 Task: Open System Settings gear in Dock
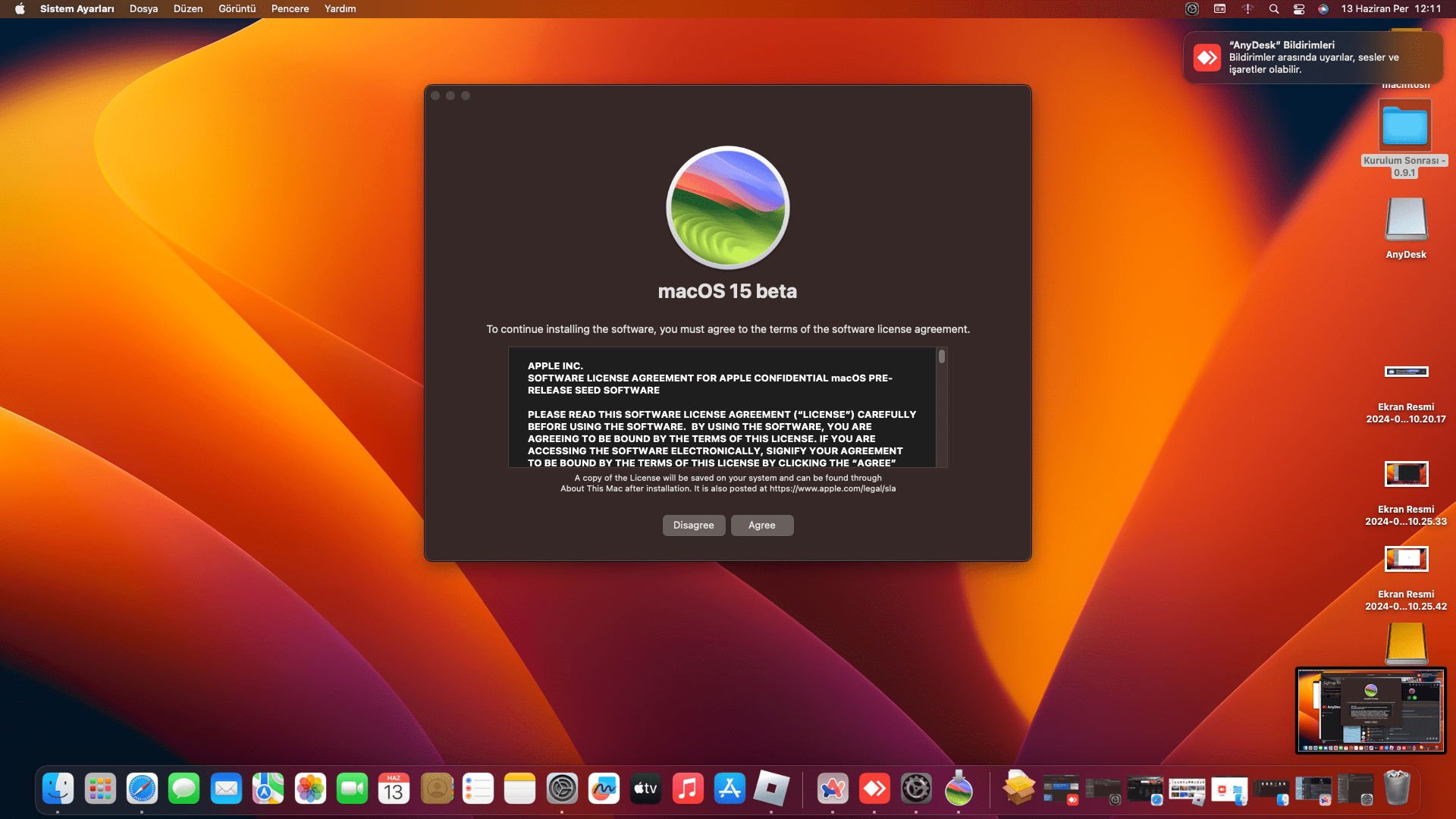[562, 789]
